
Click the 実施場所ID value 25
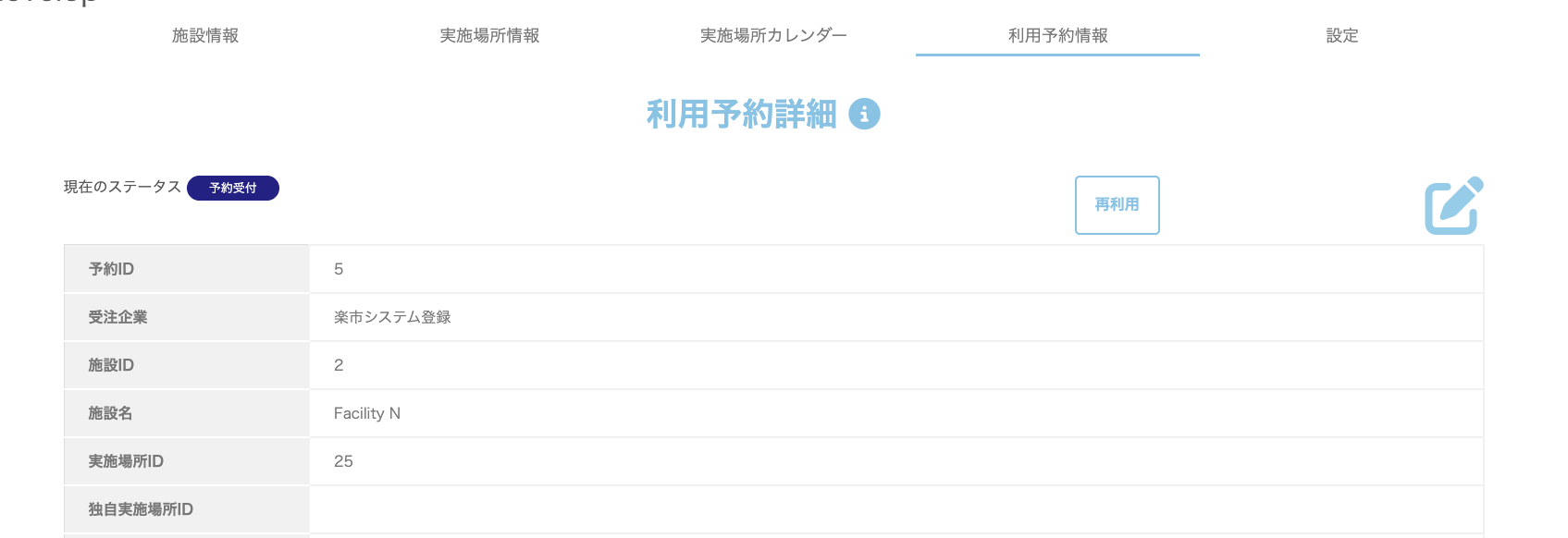(343, 461)
